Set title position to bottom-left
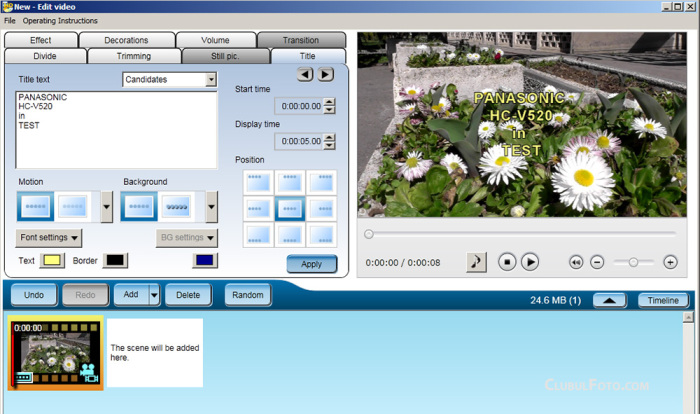Screen dimensions: 700x414 (258, 235)
